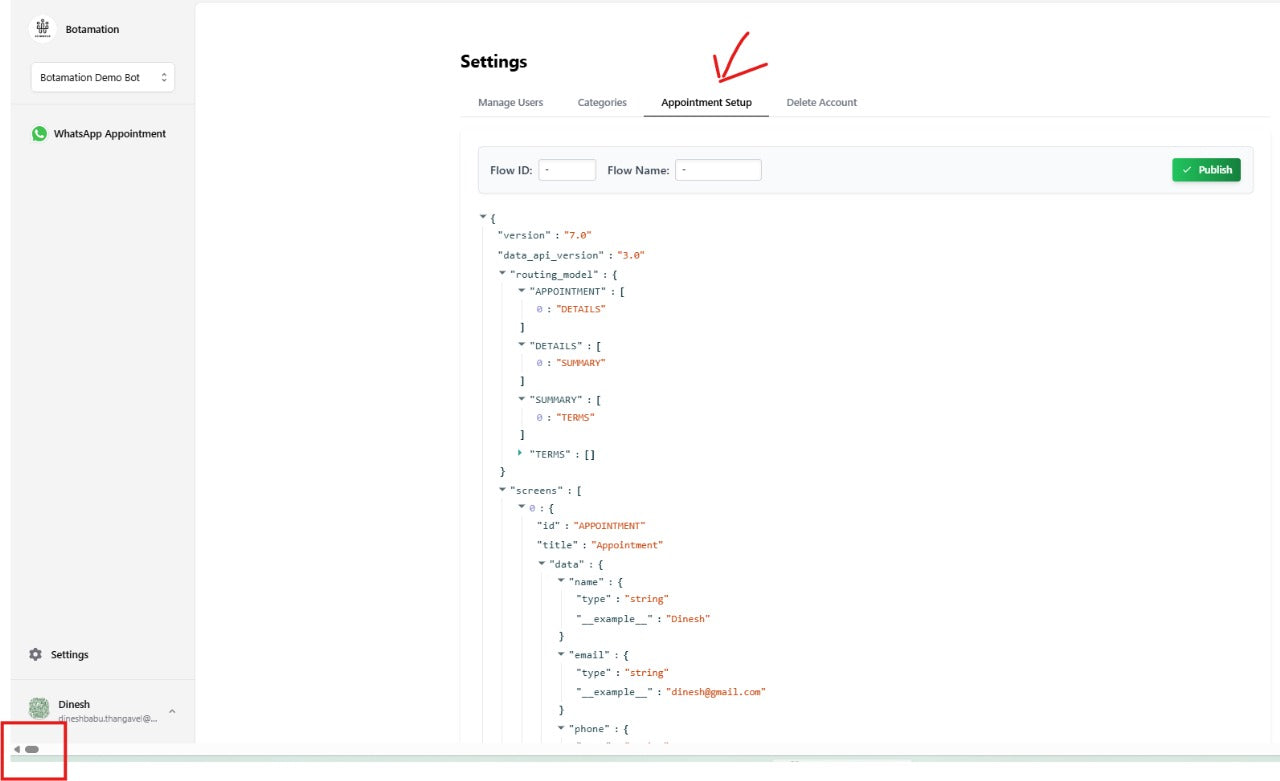
Task: Click Dinesh's profile avatar
Action: point(39,709)
